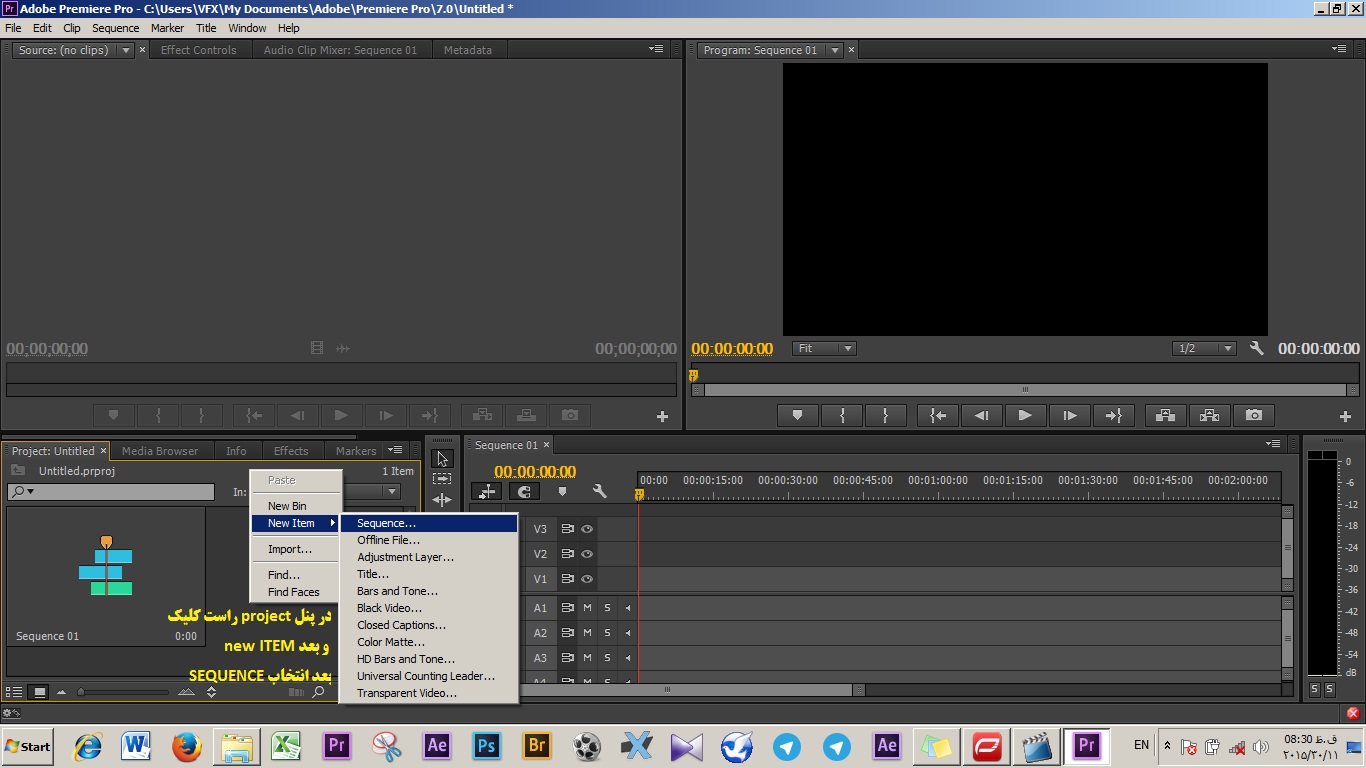Mark In point in Program monitor
This screenshot has height=768, width=1366.
pyautogui.click(x=843, y=415)
